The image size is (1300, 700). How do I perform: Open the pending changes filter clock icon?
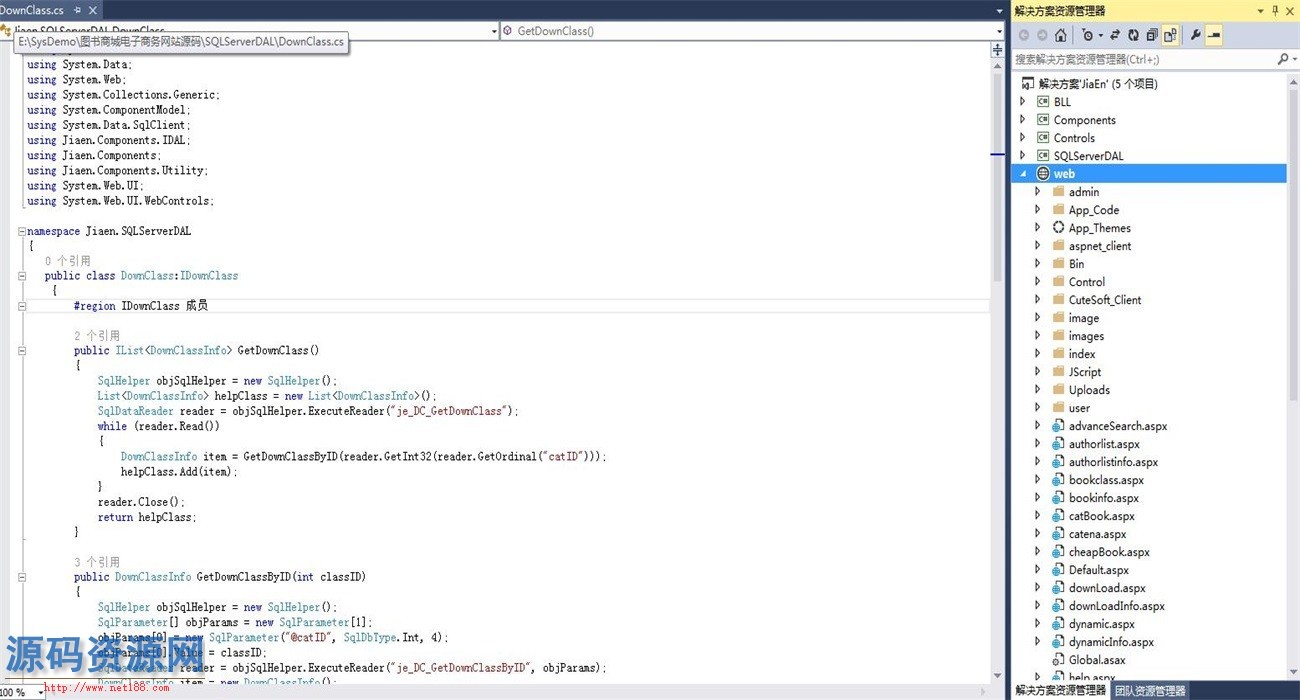(x=1089, y=35)
